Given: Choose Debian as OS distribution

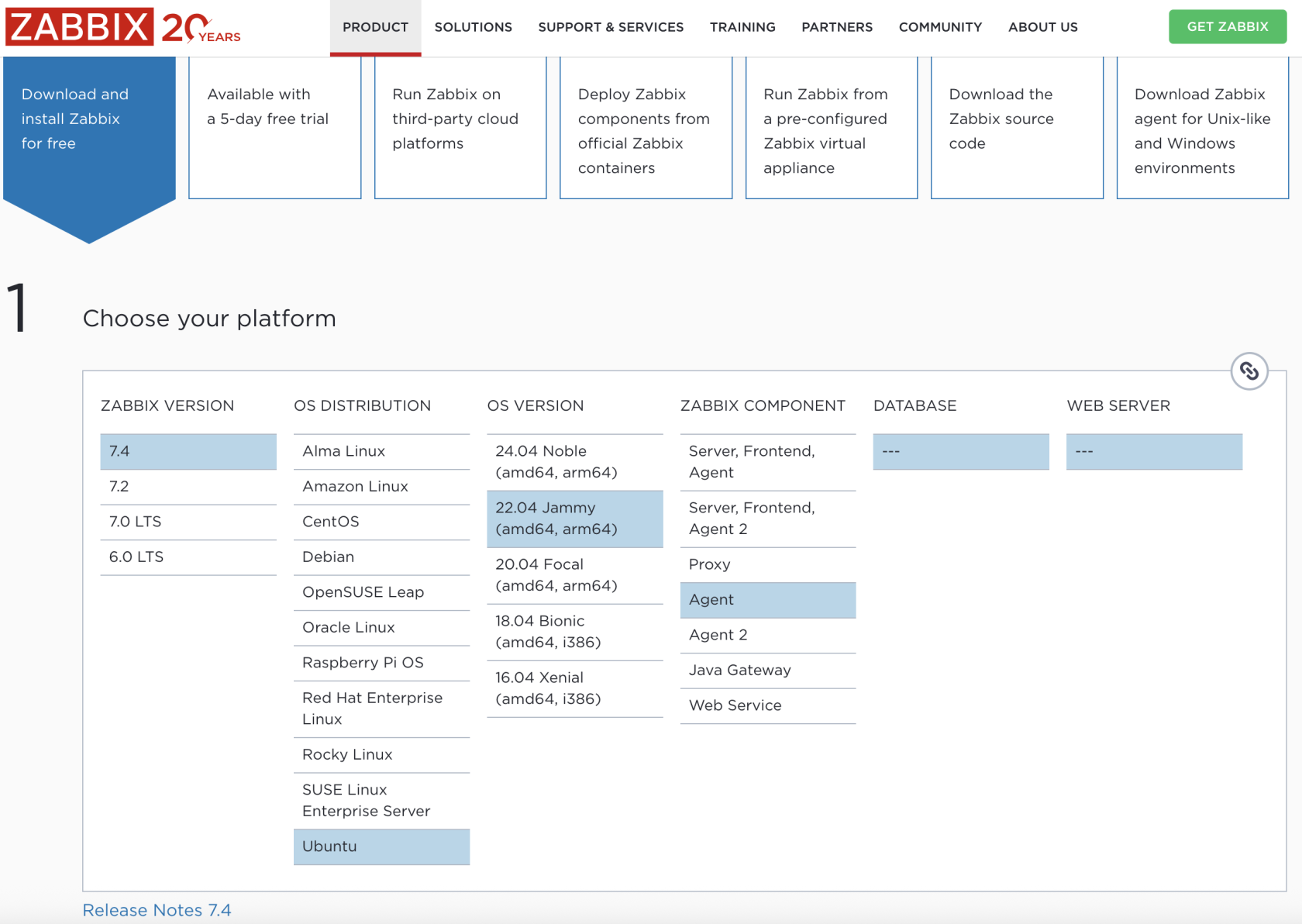Looking at the screenshot, I should pyautogui.click(x=381, y=557).
